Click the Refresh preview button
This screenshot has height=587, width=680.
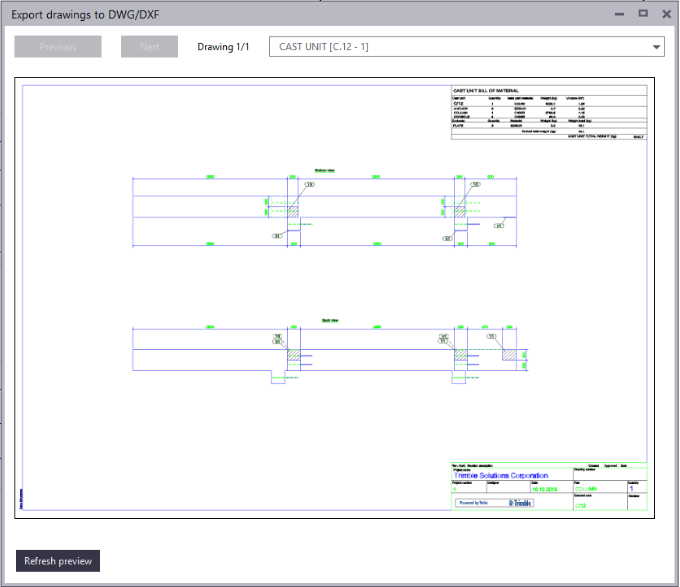click(x=58, y=561)
